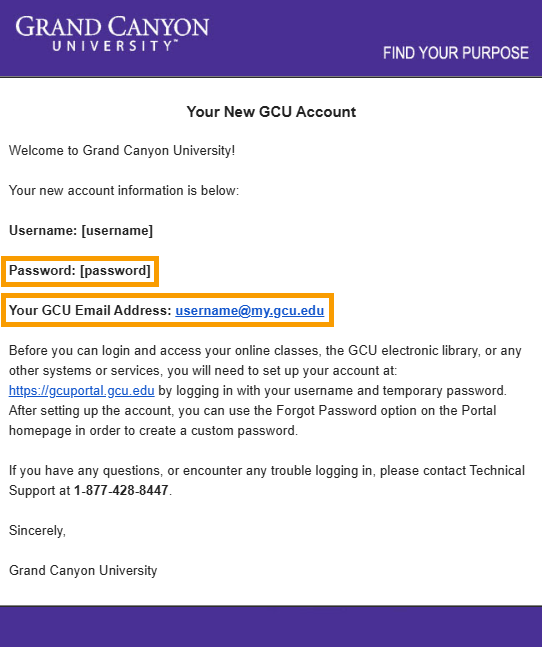Select the Username: [username] line
The height and width of the screenshot is (647, 542).
click(x=81, y=230)
